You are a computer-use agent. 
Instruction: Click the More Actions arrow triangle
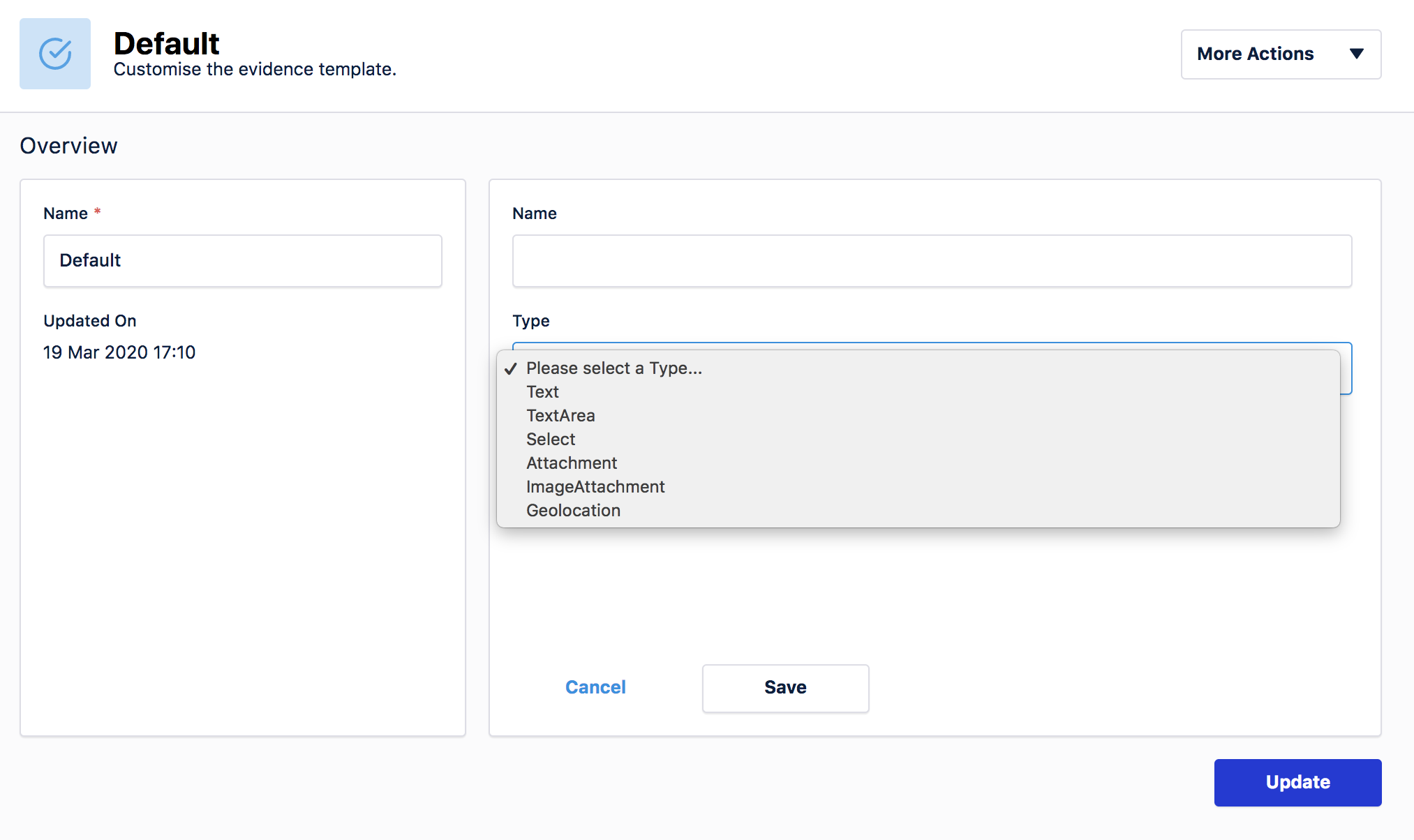[x=1356, y=54]
